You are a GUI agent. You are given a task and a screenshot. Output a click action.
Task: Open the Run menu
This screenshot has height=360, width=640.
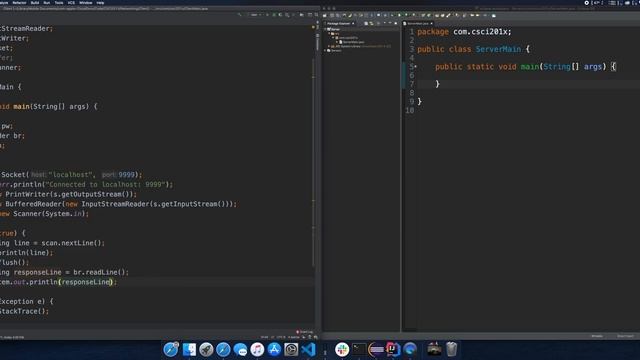tap(47, 2)
